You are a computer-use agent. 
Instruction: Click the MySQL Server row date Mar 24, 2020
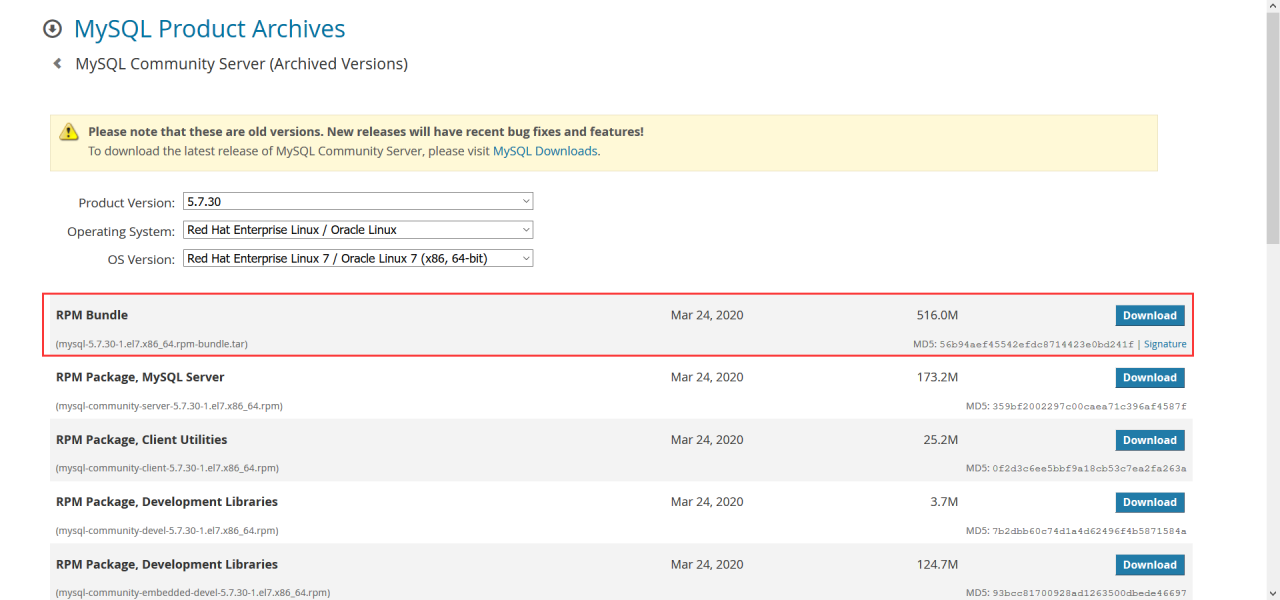[707, 377]
